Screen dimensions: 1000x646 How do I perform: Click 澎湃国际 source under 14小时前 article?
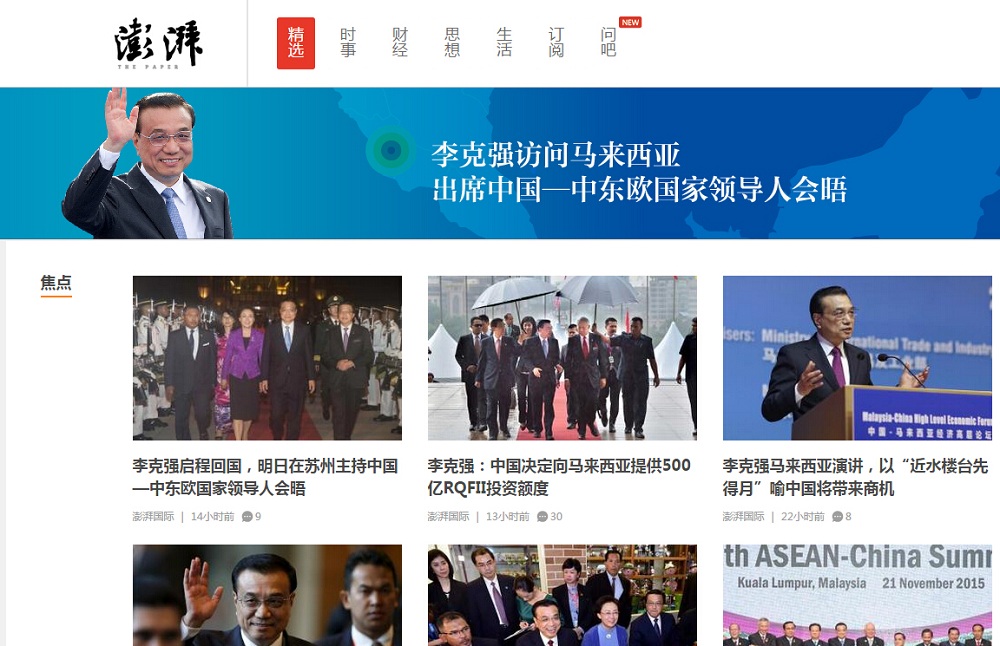(x=153, y=517)
